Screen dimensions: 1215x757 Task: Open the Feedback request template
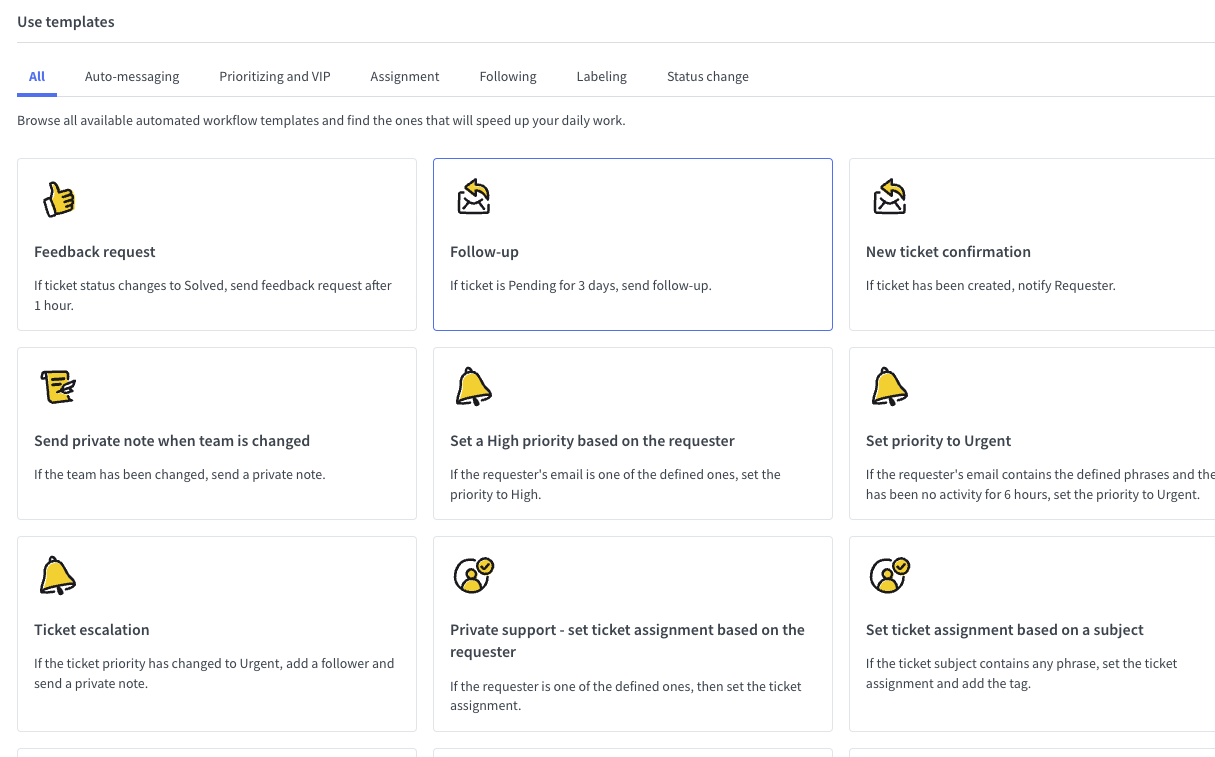point(217,244)
